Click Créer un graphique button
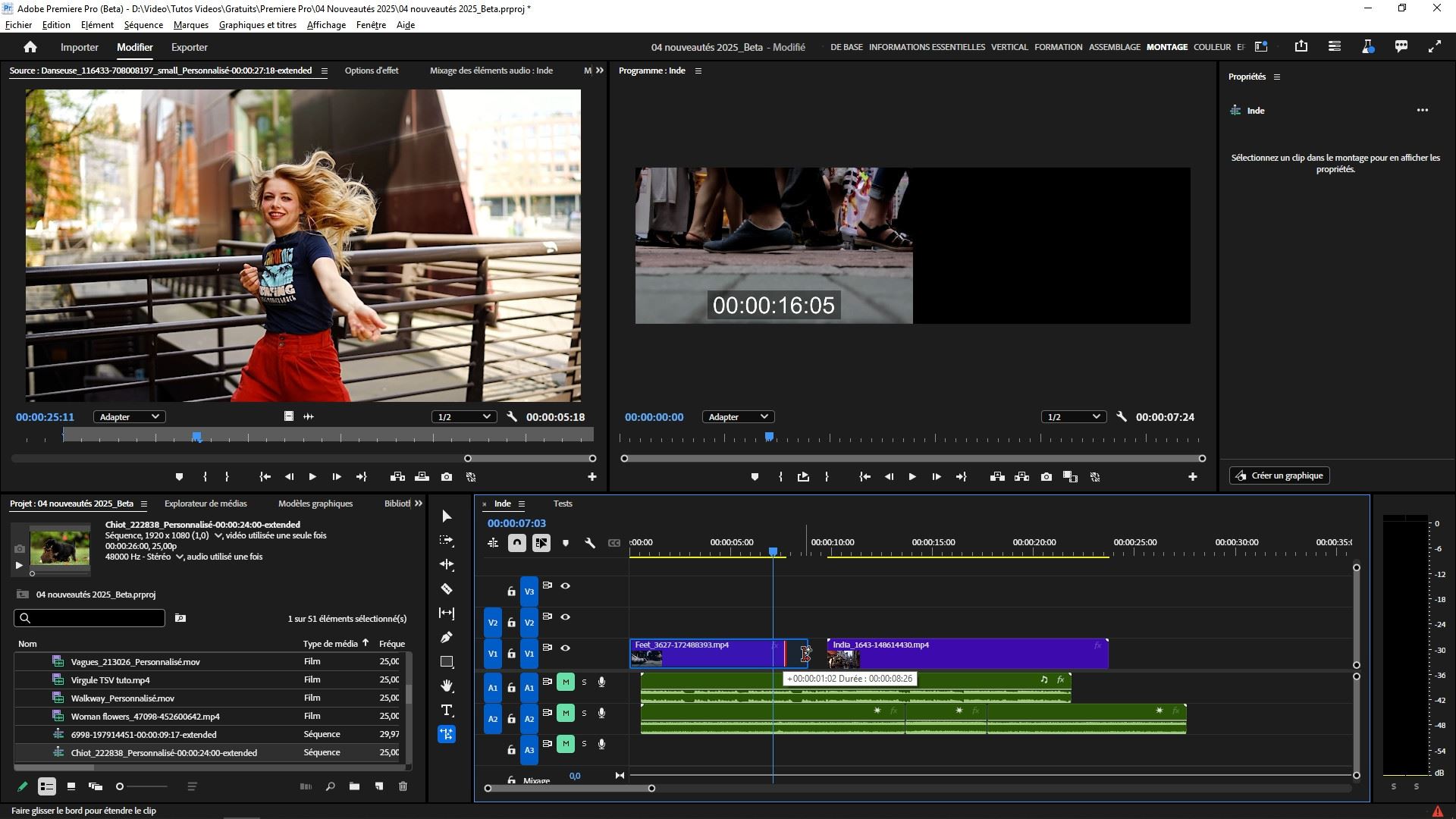Screen dimensions: 1456x819 pyautogui.click(x=1279, y=475)
